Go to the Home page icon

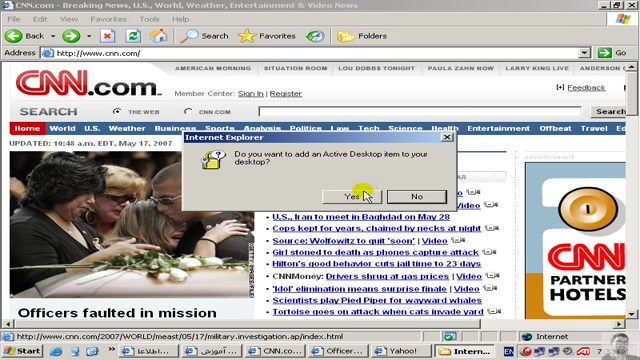pos(158,36)
